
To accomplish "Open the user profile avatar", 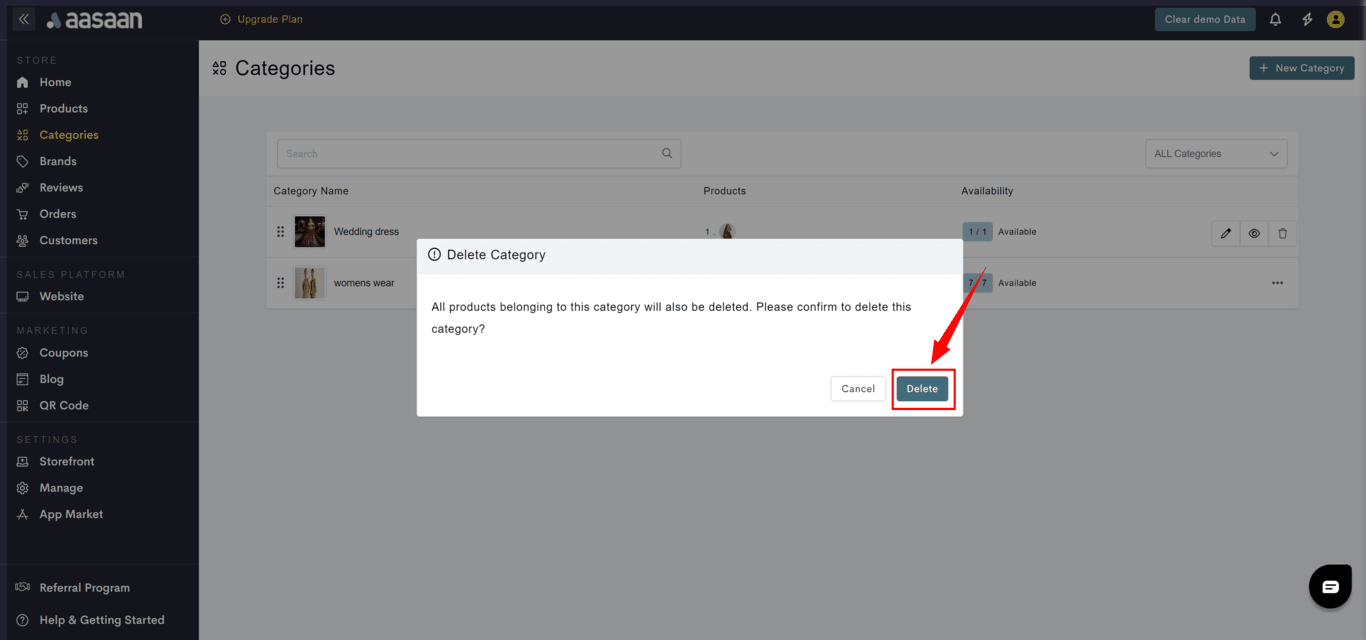I will point(1335,19).
